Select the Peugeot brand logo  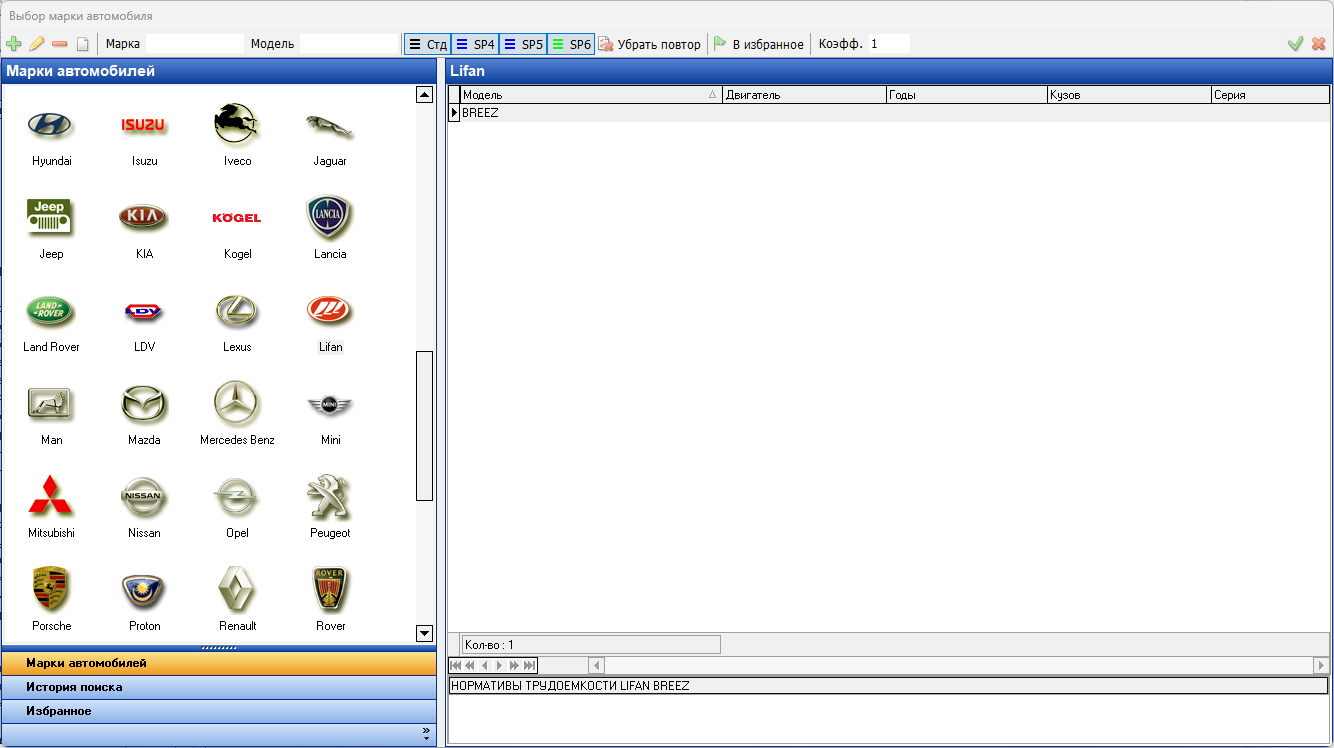[330, 497]
